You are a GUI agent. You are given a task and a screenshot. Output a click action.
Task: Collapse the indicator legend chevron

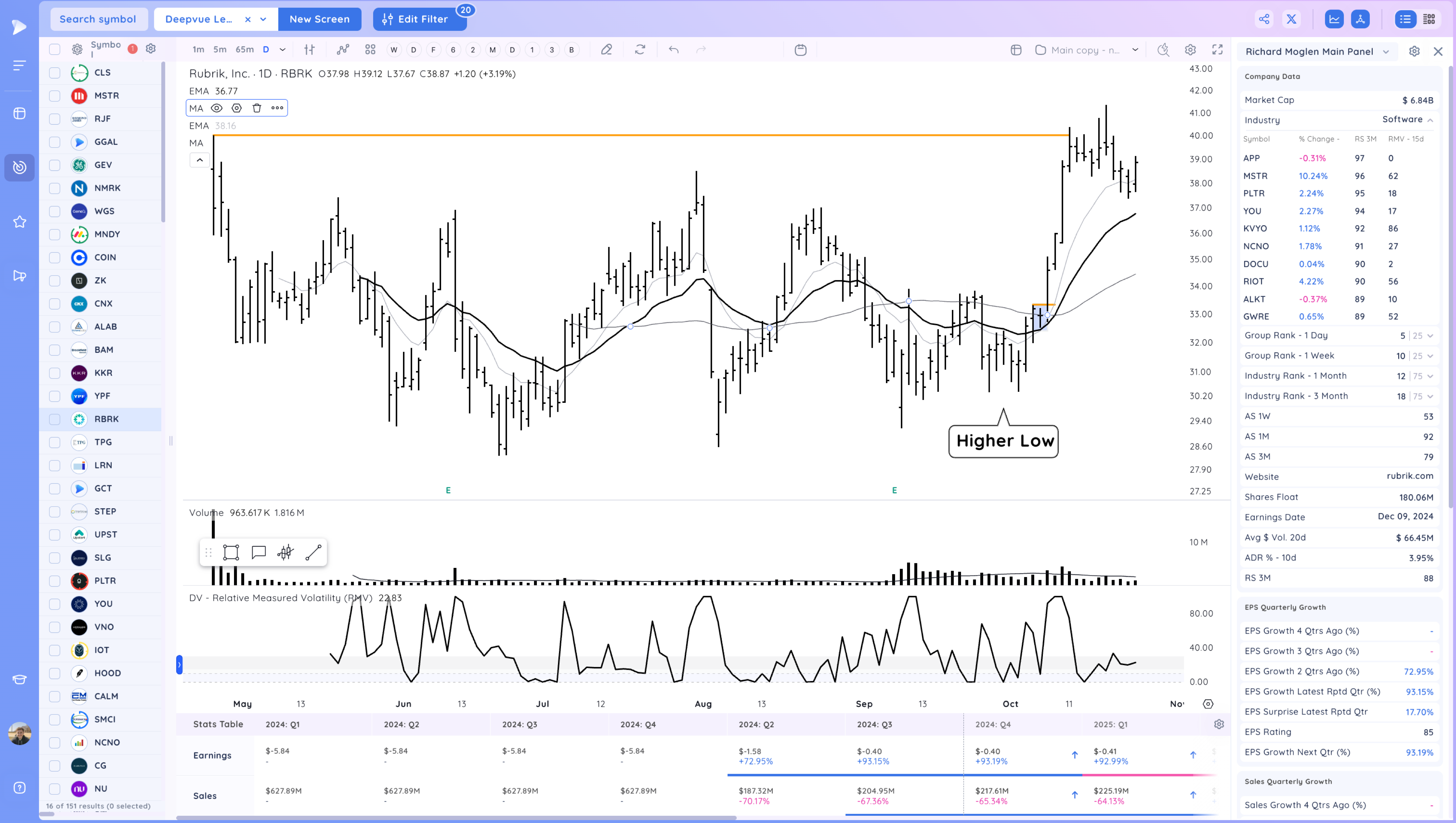click(x=199, y=160)
